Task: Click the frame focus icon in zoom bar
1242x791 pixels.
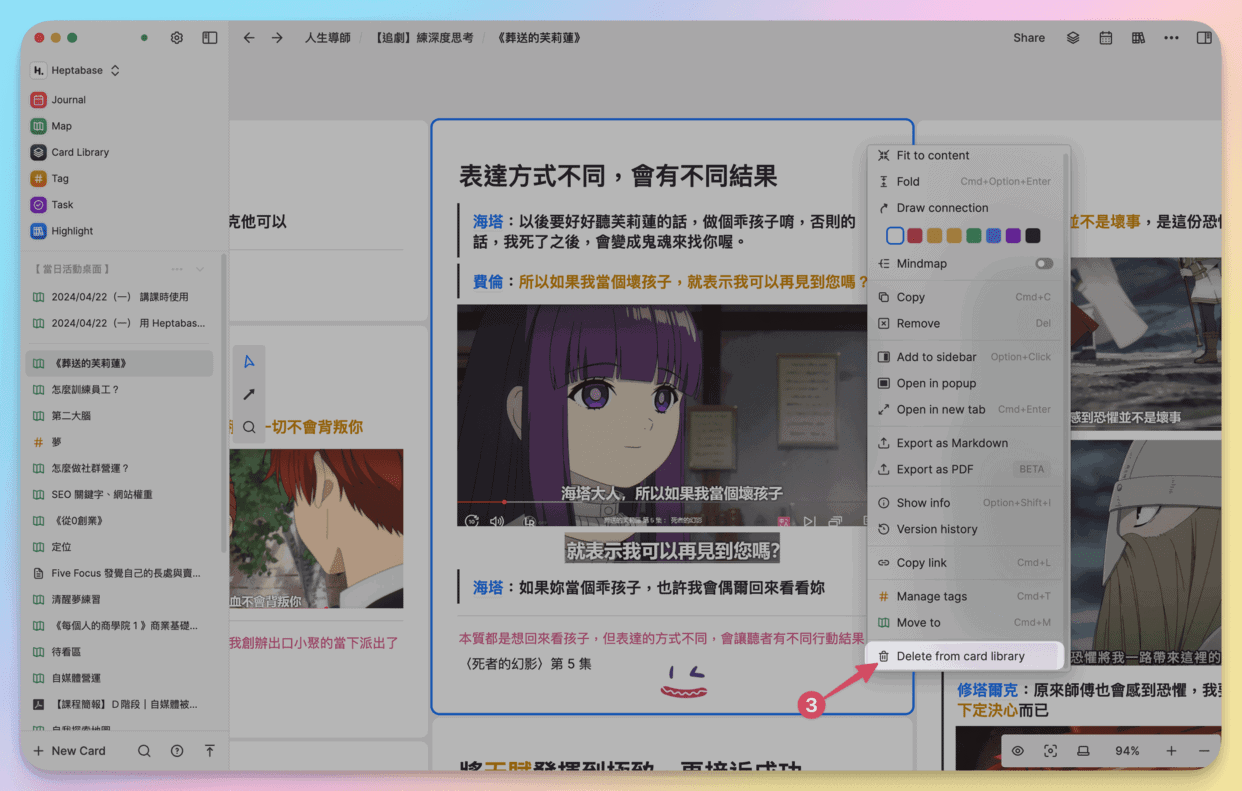Action: [x=1050, y=751]
